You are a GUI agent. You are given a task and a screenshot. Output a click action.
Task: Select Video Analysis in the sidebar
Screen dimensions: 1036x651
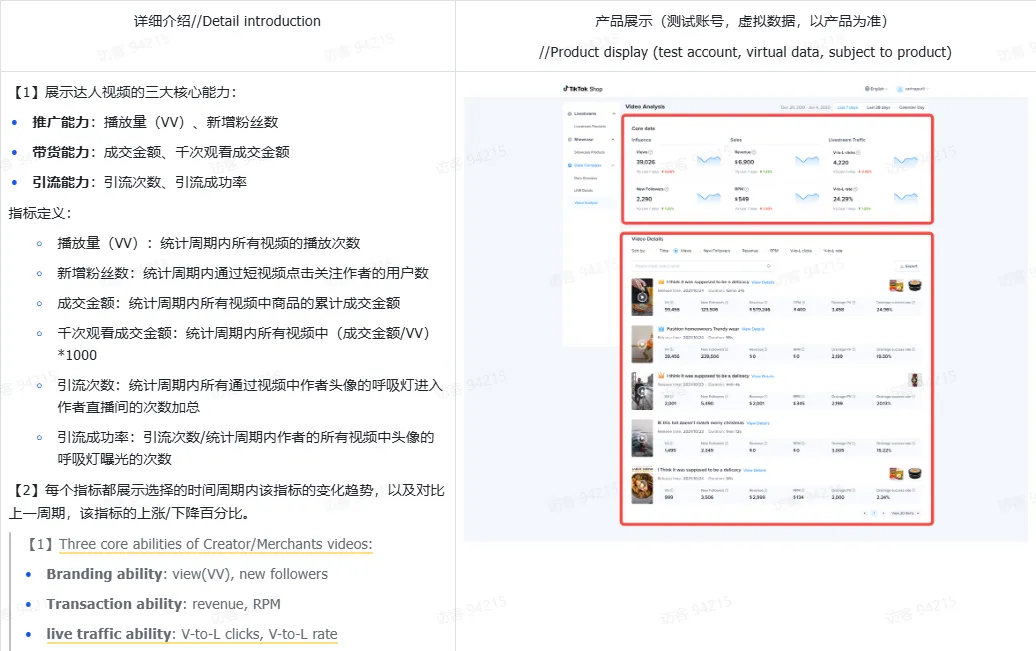[x=586, y=203]
